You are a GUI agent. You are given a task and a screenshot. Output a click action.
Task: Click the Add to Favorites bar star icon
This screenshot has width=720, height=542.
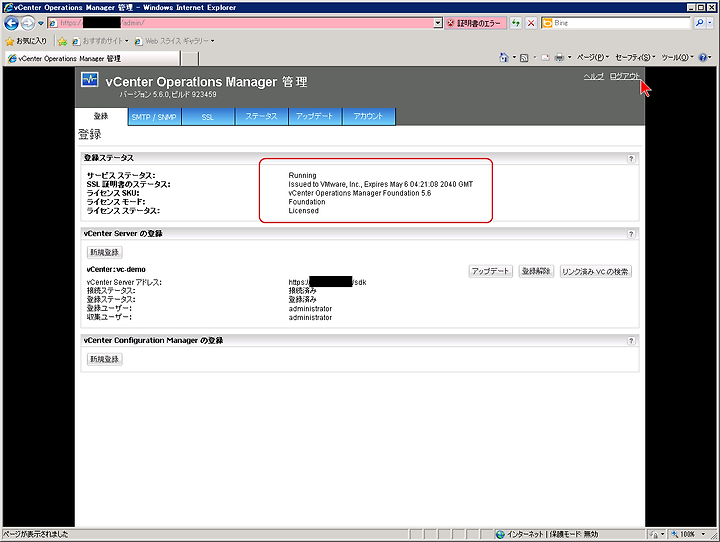[62, 41]
